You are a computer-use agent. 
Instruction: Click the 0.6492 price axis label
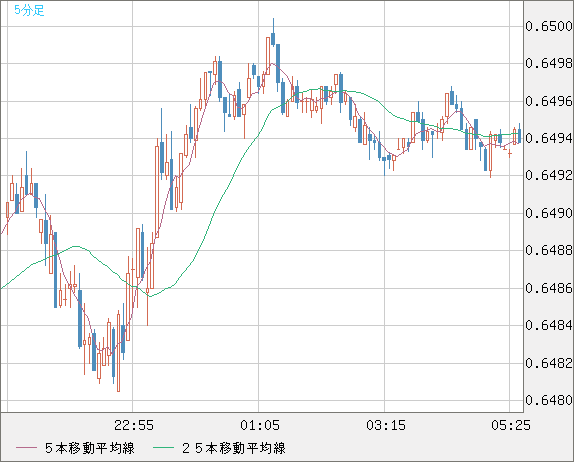(x=549, y=176)
